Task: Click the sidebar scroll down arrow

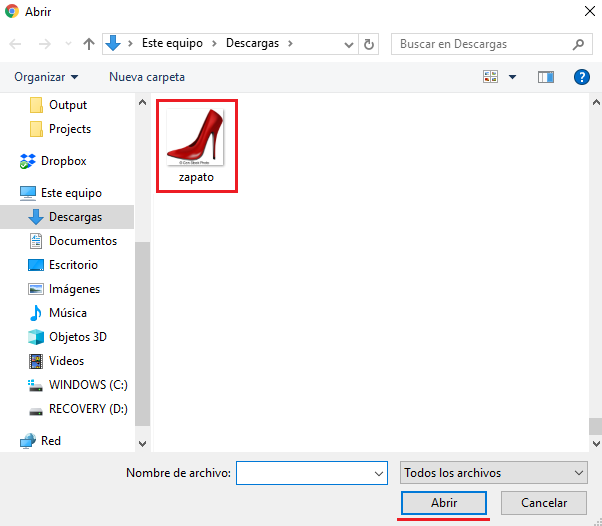Action: coord(141,442)
